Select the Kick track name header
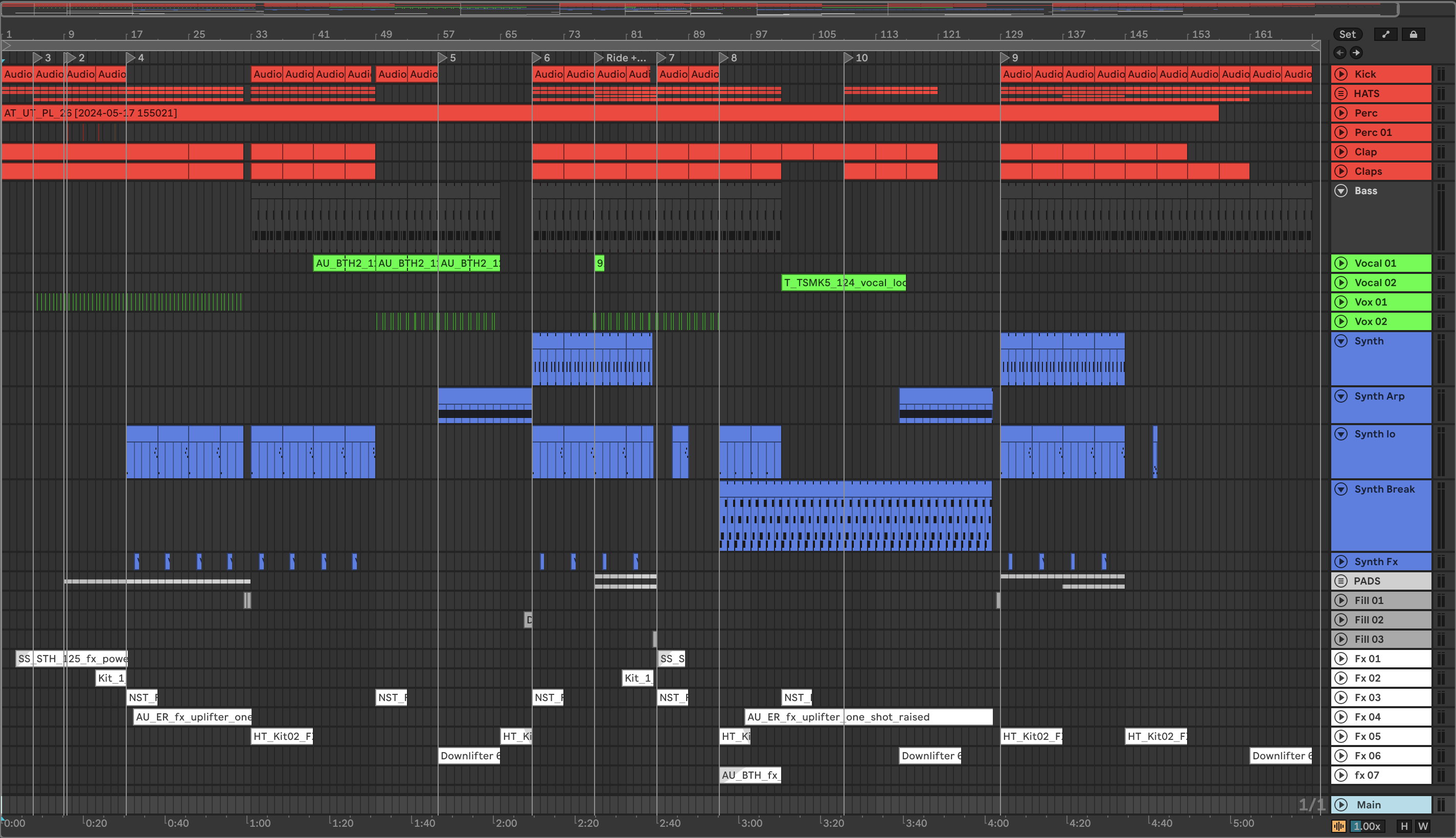The width and height of the screenshot is (1456, 838). tap(1381, 74)
